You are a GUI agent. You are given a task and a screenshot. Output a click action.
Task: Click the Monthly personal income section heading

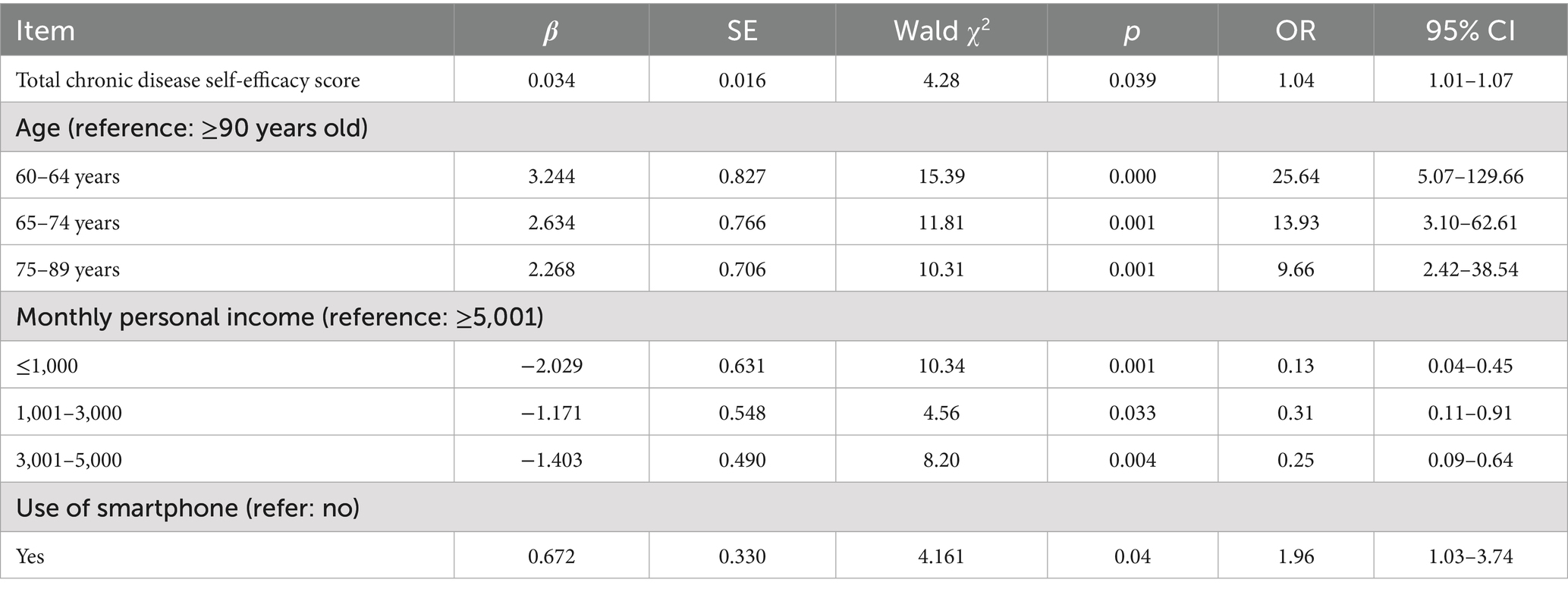coord(279,316)
